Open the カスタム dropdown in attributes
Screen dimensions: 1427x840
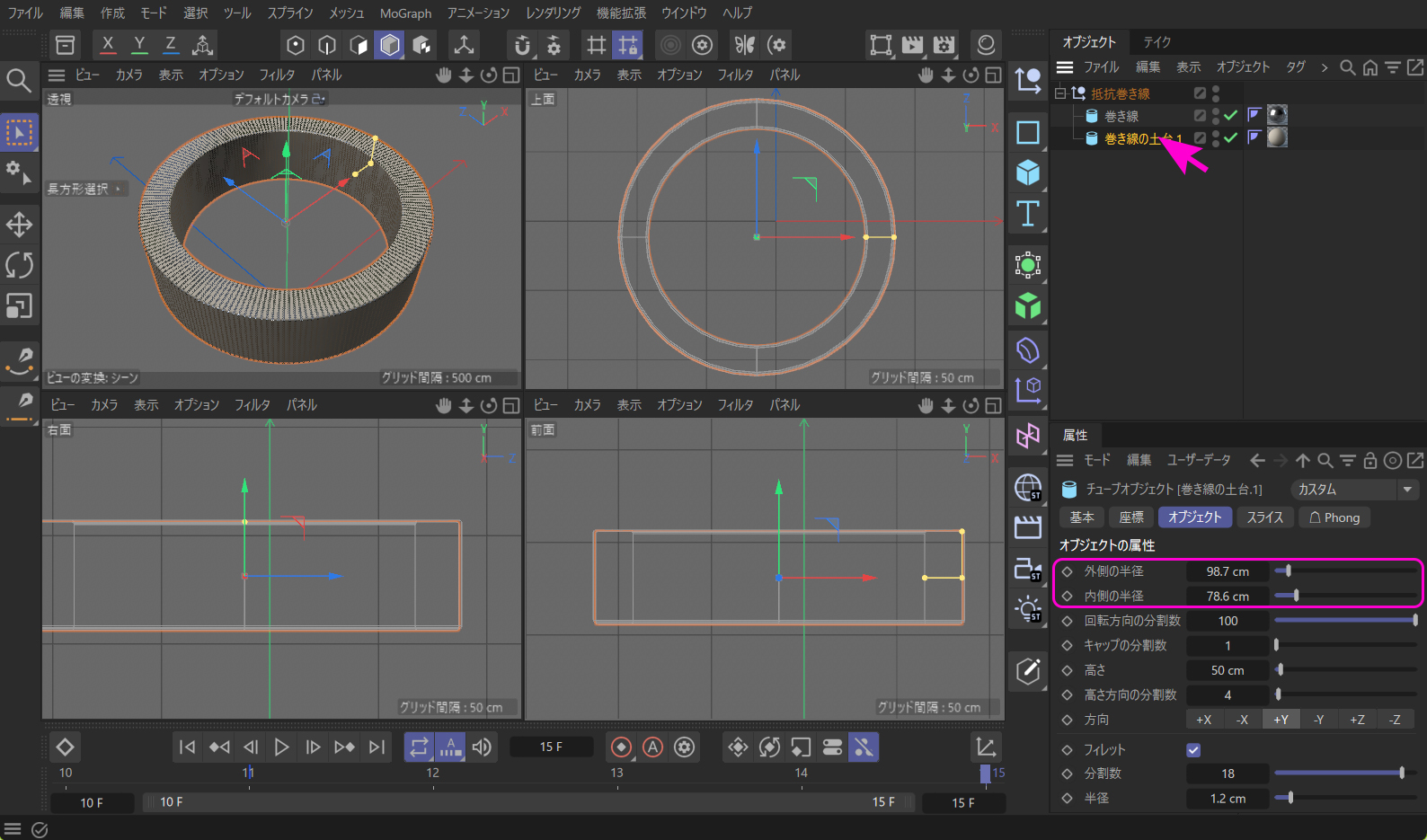pyautogui.click(x=1354, y=490)
